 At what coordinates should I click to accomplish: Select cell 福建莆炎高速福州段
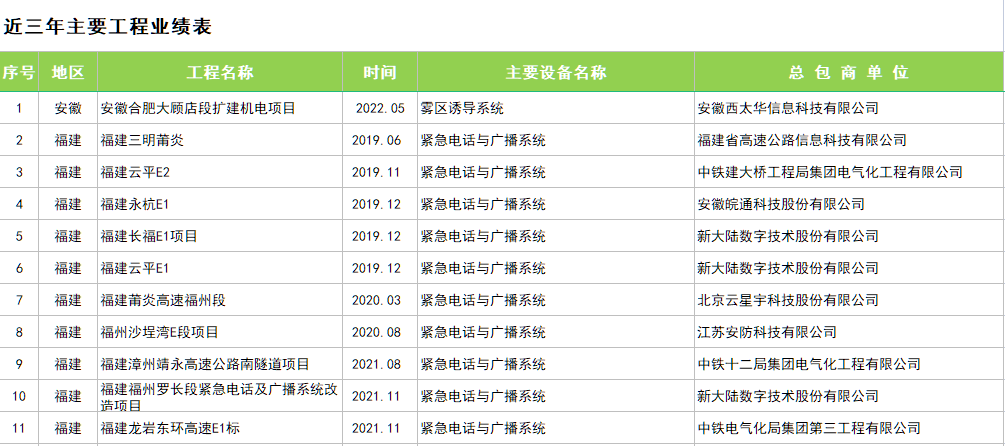click(220, 300)
